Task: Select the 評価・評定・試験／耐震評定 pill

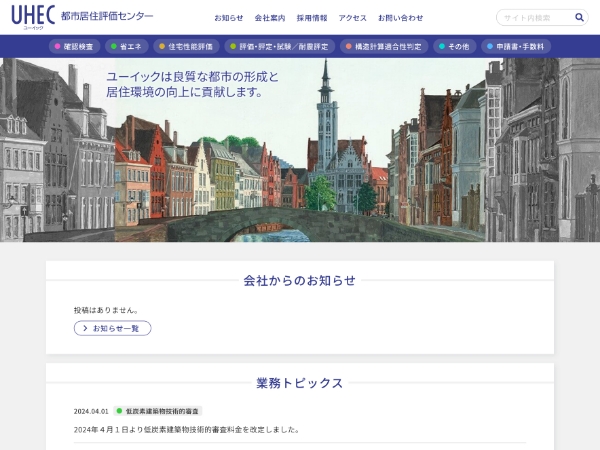Action: [280, 46]
